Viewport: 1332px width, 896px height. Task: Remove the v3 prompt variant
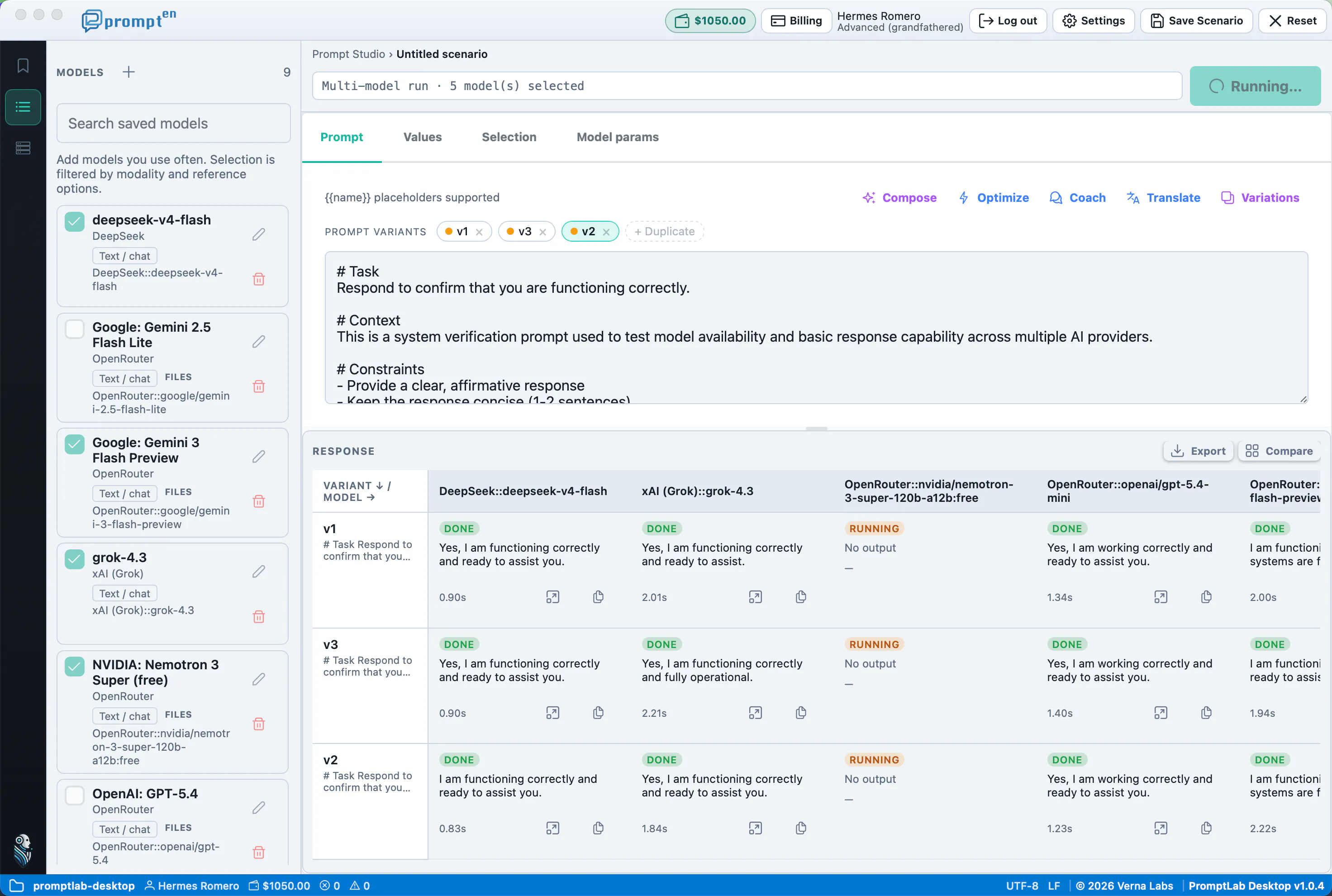click(542, 232)
